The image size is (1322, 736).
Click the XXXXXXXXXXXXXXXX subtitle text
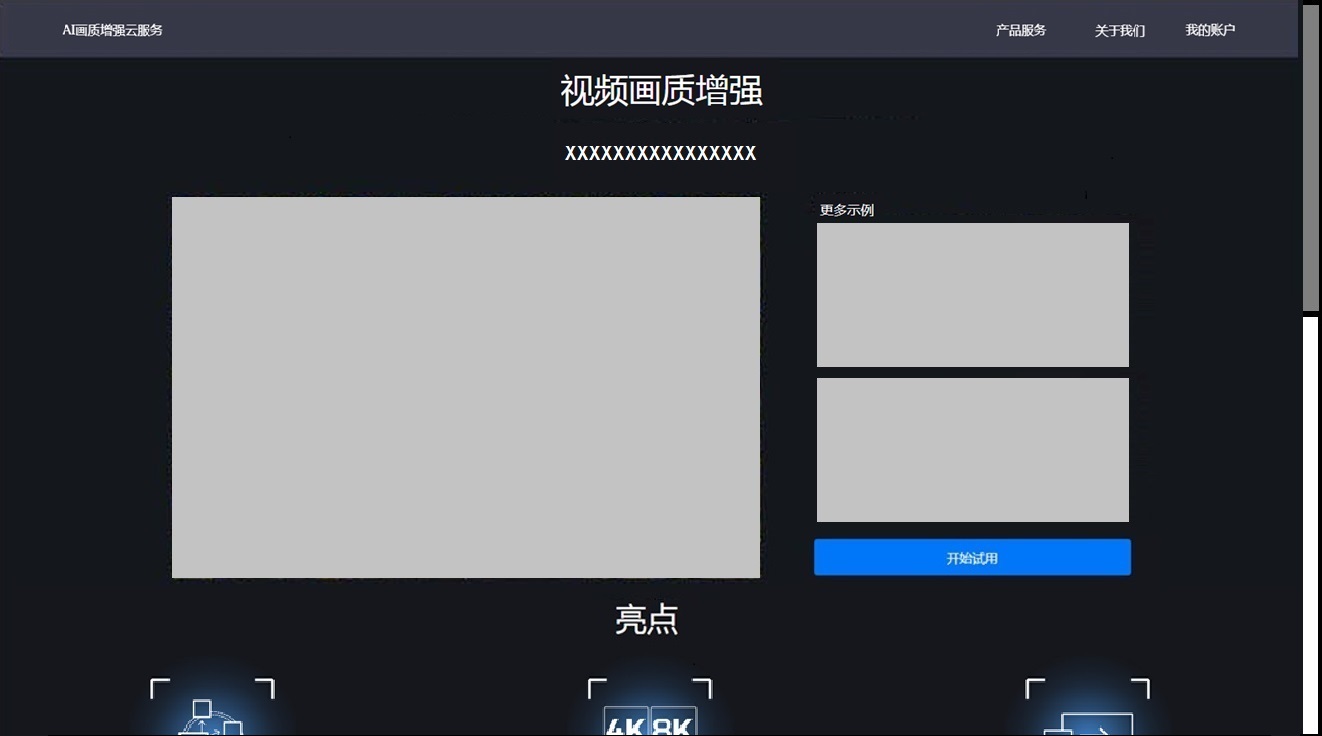(661, 153)
